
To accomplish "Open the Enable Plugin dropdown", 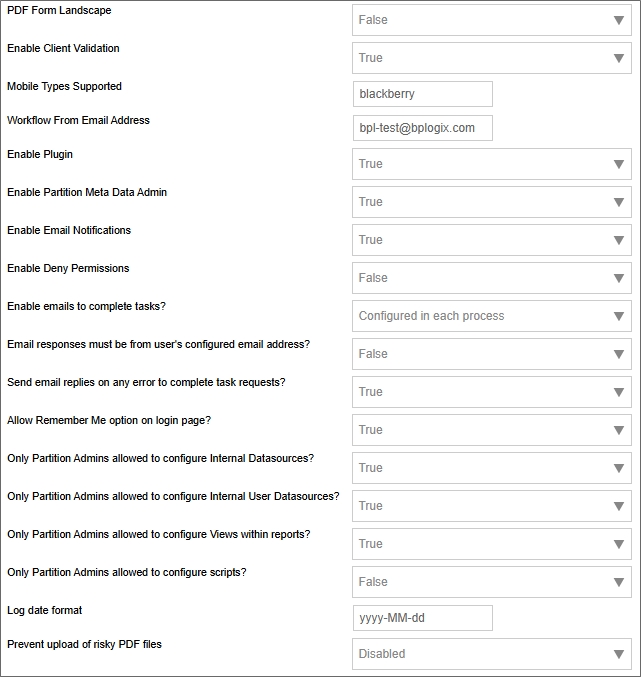I will pos(491,164).
